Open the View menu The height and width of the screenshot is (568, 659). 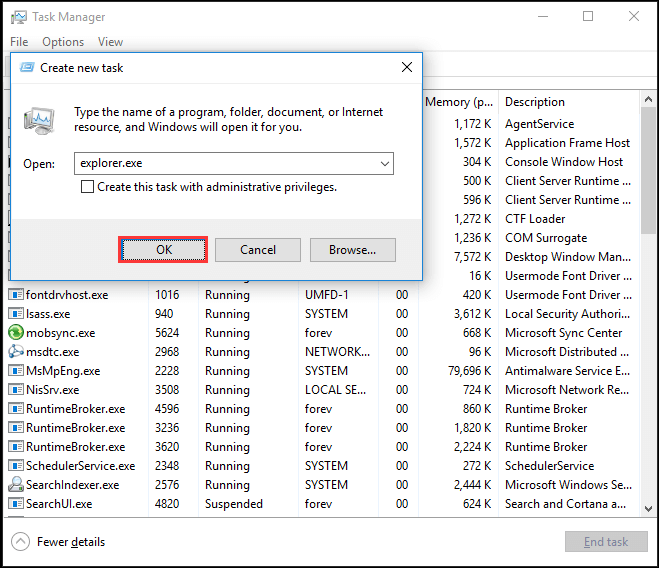click(110, 42)
